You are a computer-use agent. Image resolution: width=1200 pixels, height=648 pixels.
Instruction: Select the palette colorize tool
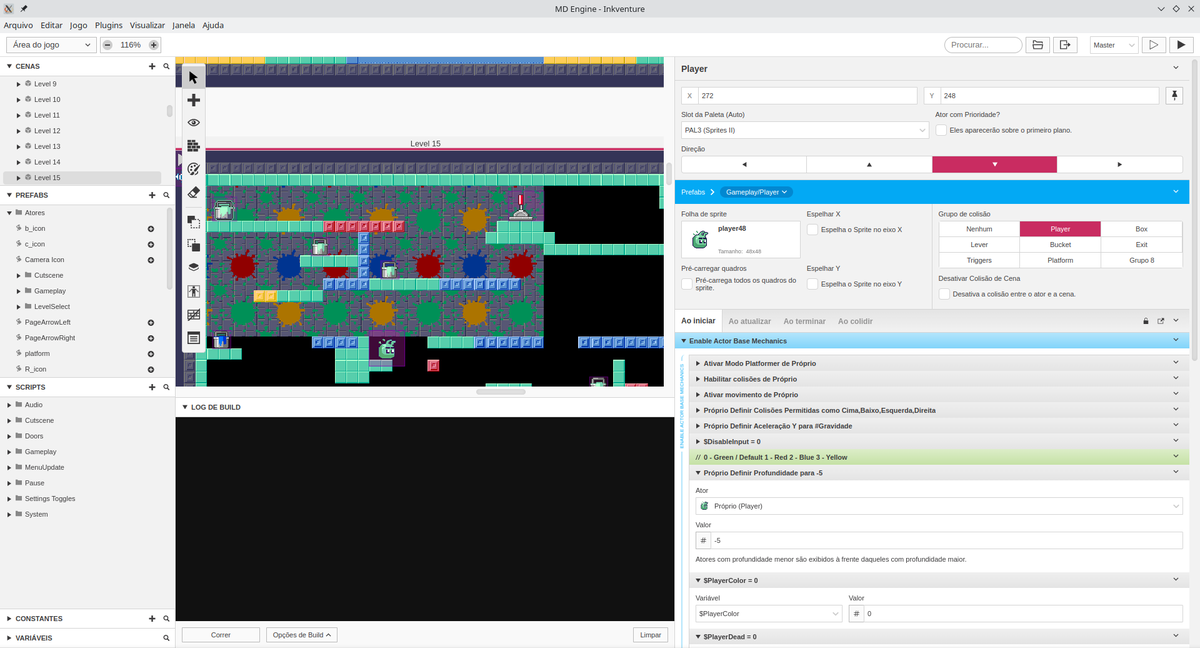(x=193, y=169)
